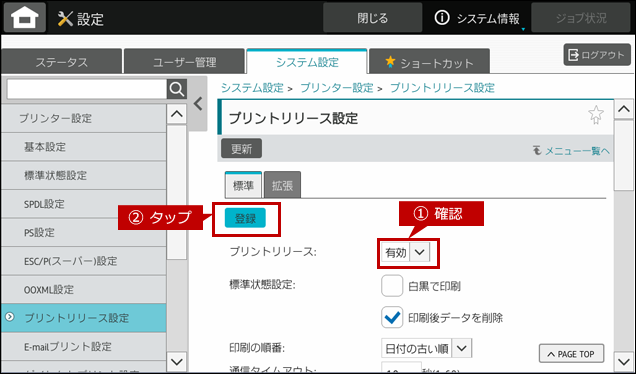Add page to favorites with star icon
The height and width of the screenshot is (374, 636).
click(x=596, y=115)
